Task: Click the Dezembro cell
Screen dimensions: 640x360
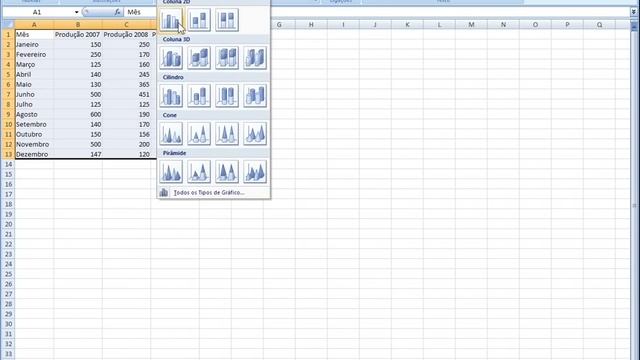Action: tap(34, 154)
